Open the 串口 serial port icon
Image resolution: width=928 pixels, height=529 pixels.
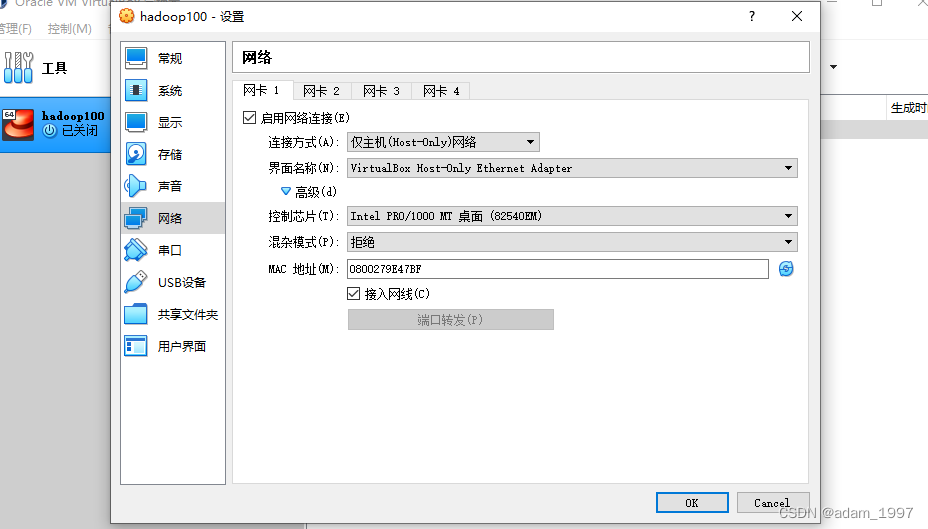pos(136,250)
